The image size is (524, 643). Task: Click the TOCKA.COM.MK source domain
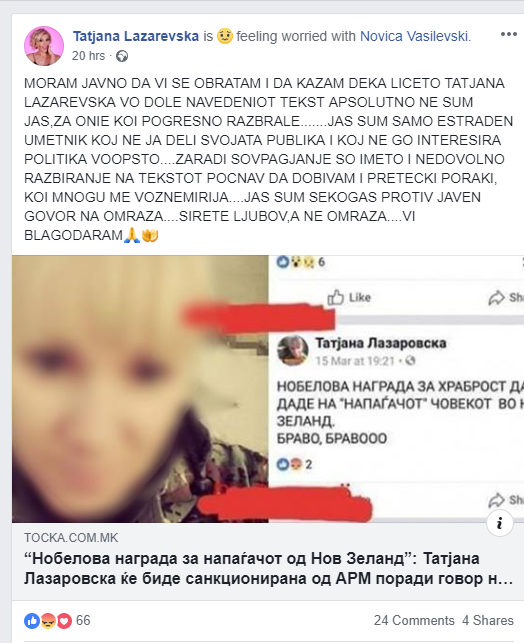coord(71,538)
